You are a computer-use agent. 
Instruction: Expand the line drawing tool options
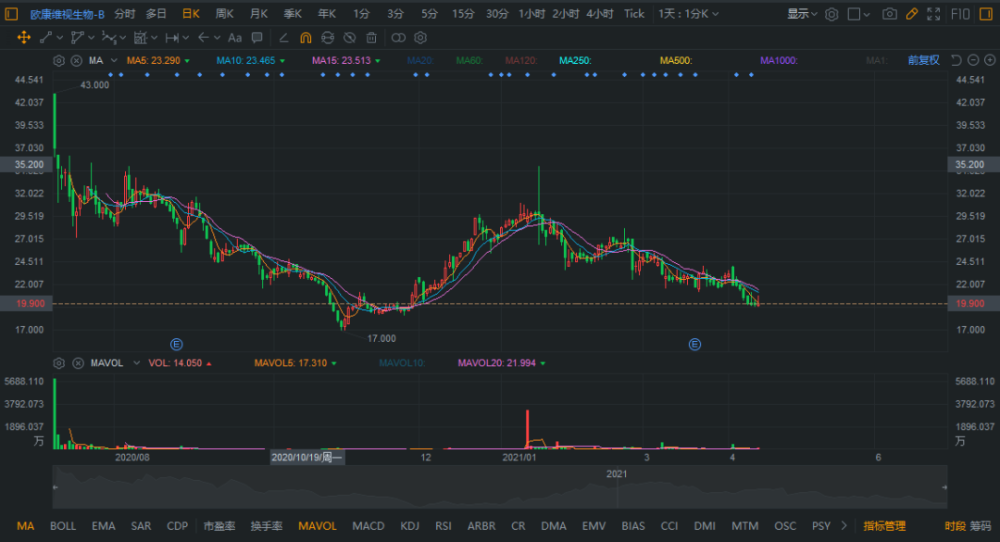tap(59, 38)
